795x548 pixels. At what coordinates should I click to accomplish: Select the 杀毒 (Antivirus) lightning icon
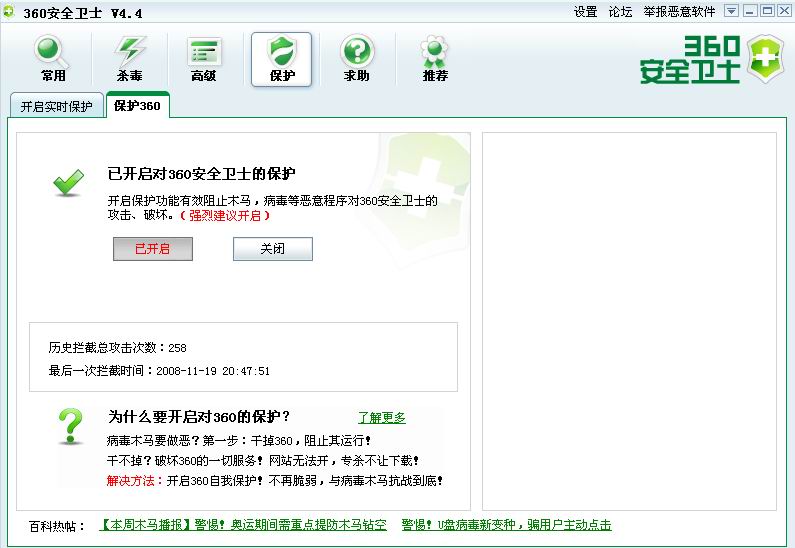click(129, 58)
